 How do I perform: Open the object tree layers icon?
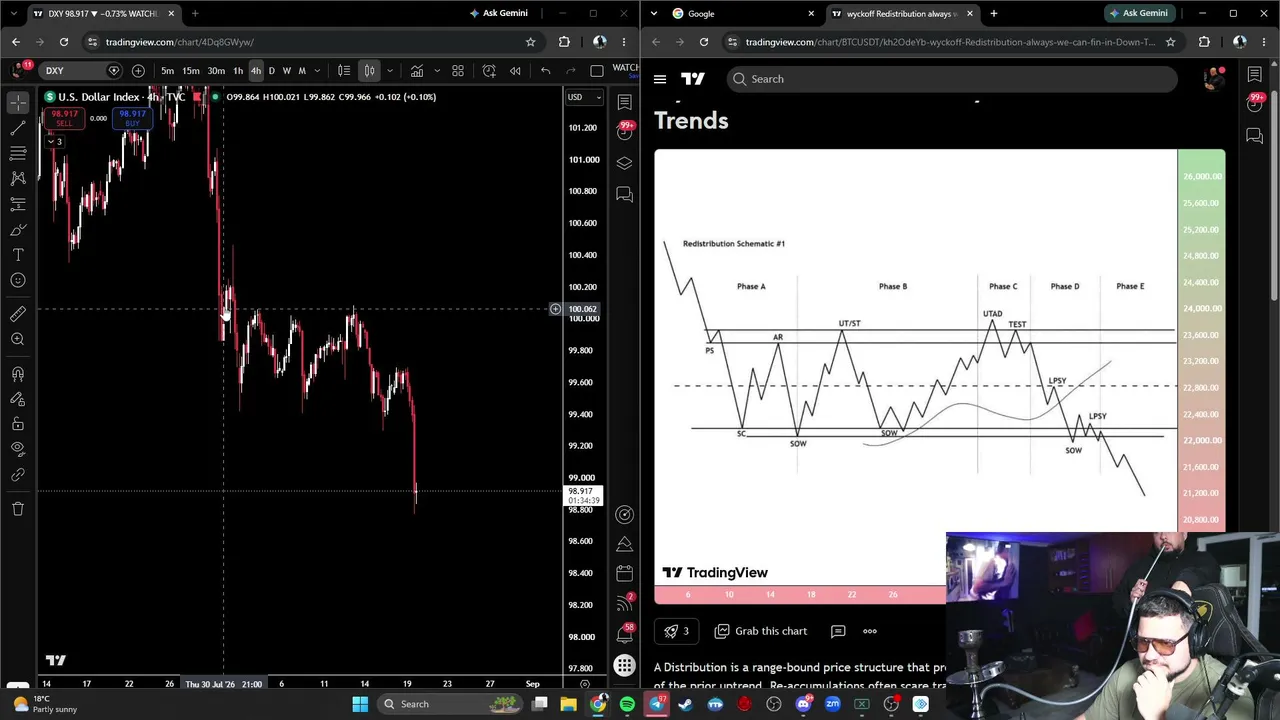(x=625, y=163)
